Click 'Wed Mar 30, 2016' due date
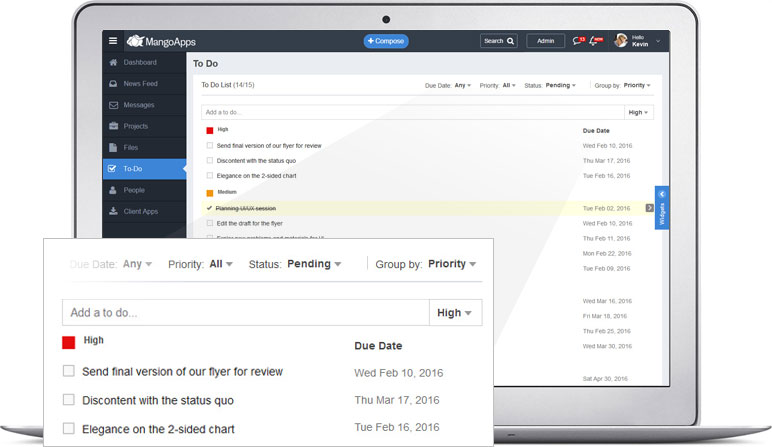This screenshot has height=447, width=772. coord(608,347)
